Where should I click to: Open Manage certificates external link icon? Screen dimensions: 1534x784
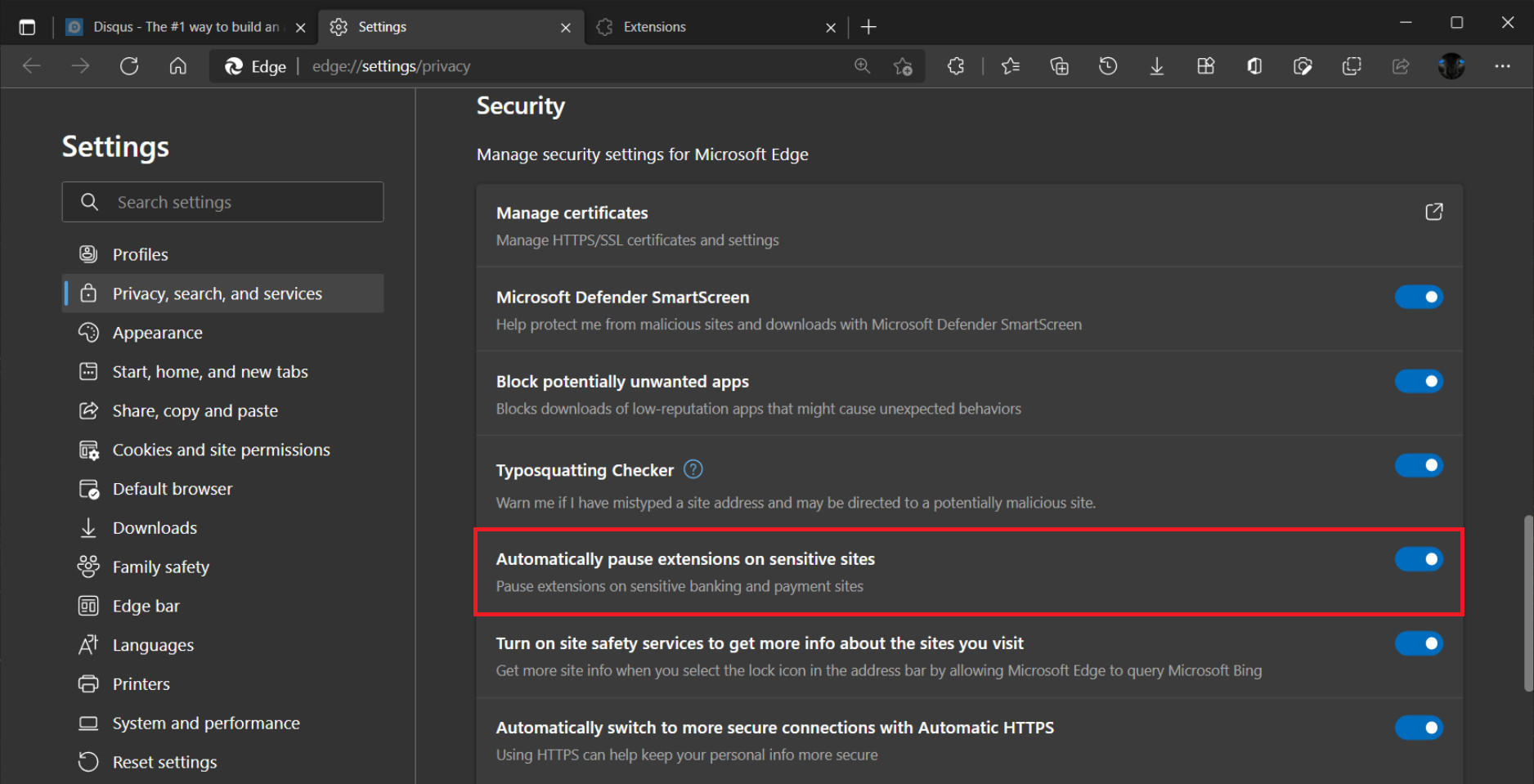1433,213
